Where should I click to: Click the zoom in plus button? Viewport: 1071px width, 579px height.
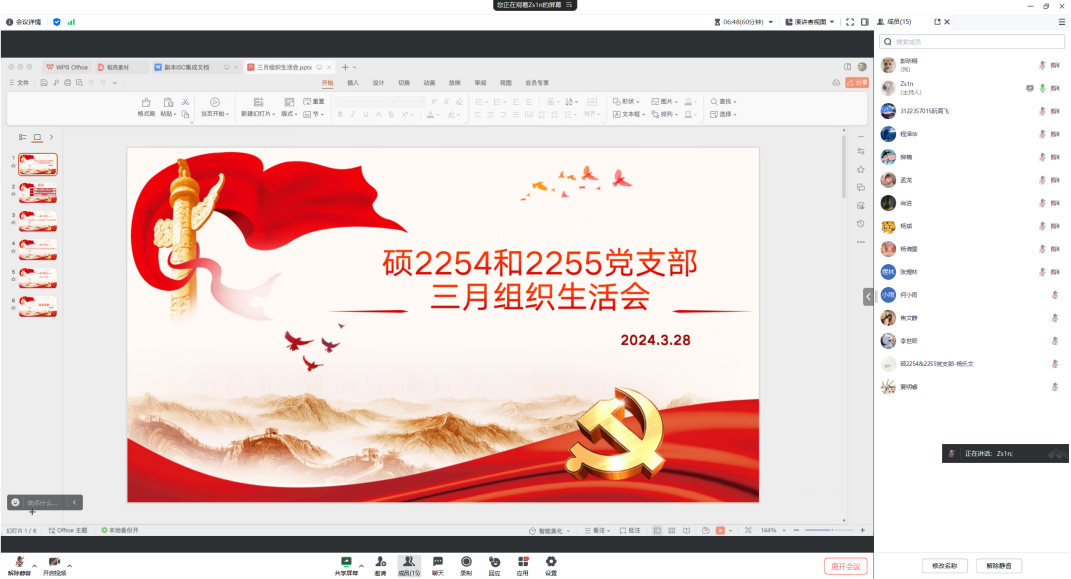pyautogui.click(x=862, y=530)
